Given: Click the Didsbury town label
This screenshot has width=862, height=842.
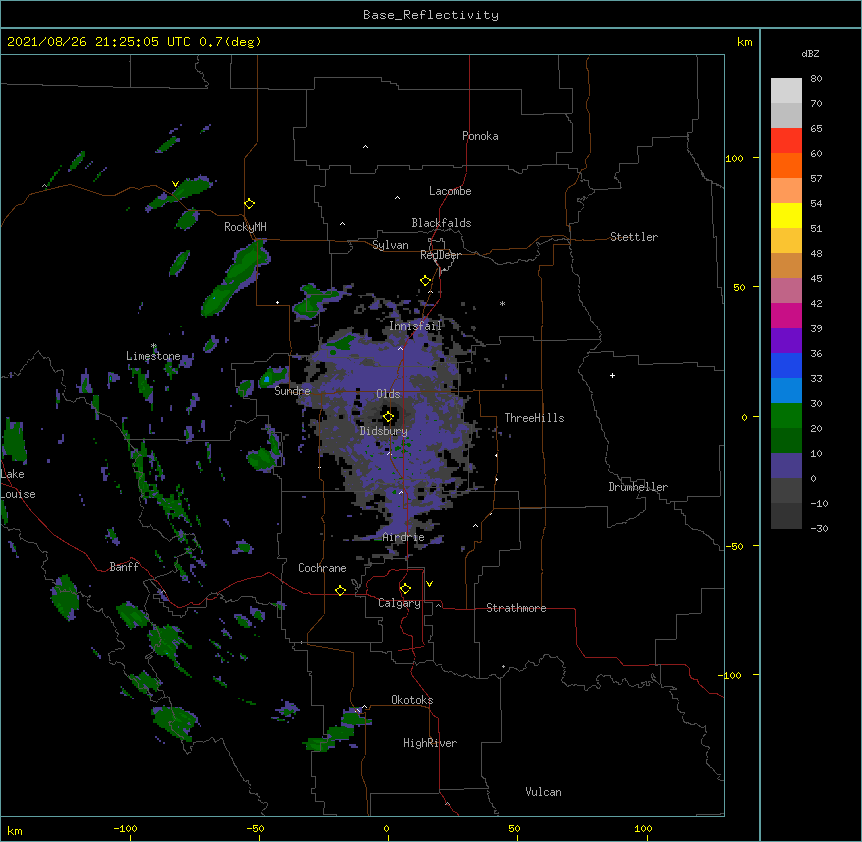Looking at the screenshot, I should [384, 431].
